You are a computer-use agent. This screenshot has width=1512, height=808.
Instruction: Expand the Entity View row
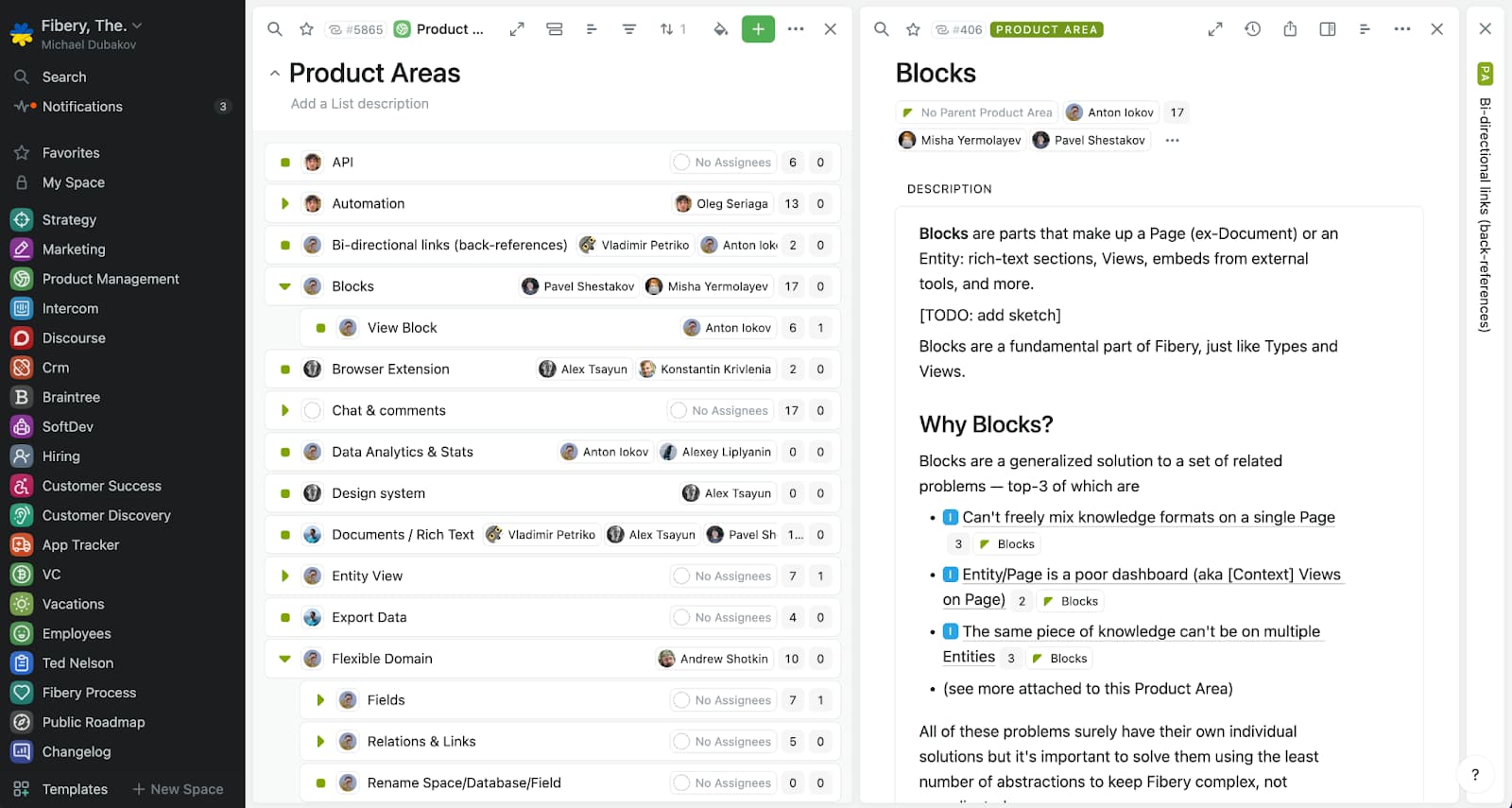285,576
